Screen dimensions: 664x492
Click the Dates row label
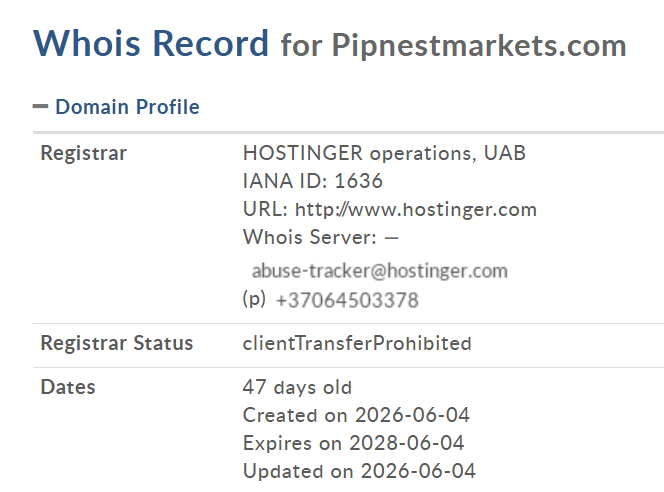tap(68, 387)
